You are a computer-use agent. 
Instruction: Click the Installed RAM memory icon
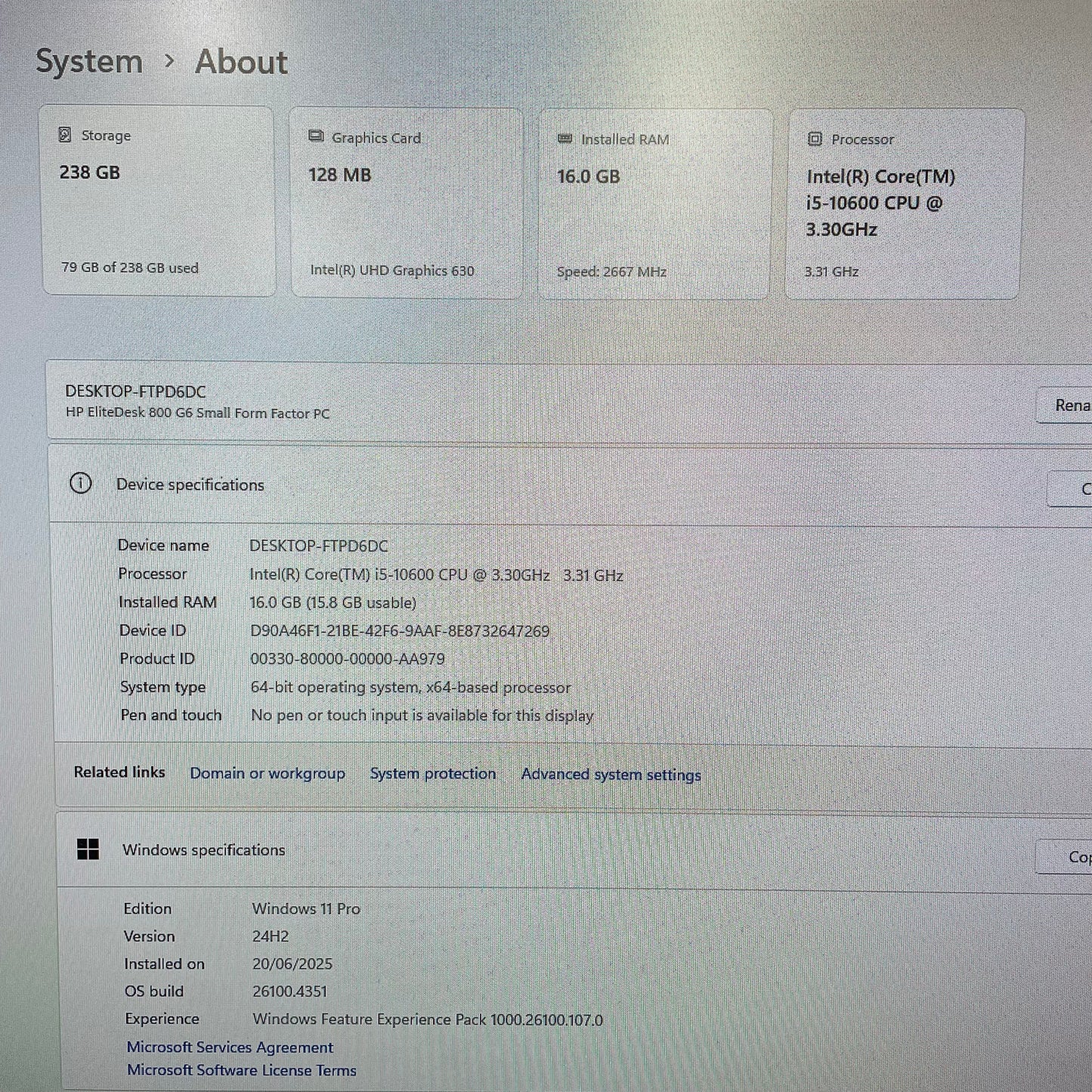564,138
